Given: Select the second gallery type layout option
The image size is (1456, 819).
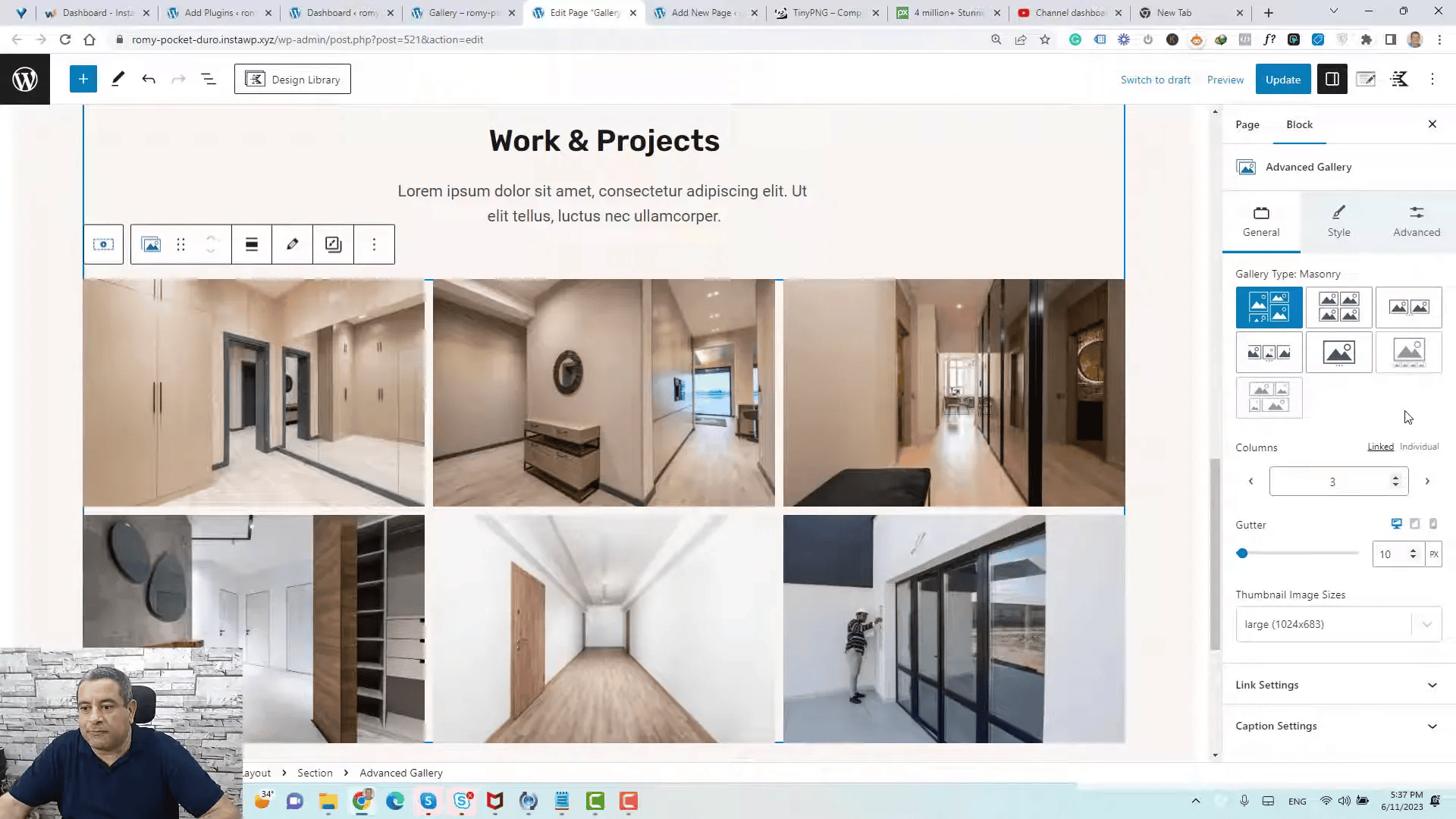Looking at the screenshot, I should [x=1339, y=307].
